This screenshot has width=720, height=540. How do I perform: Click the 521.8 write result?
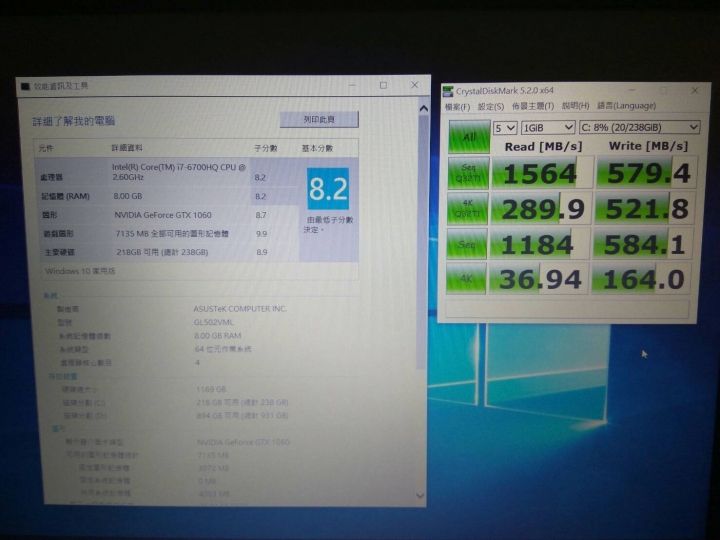coord(644,208)
